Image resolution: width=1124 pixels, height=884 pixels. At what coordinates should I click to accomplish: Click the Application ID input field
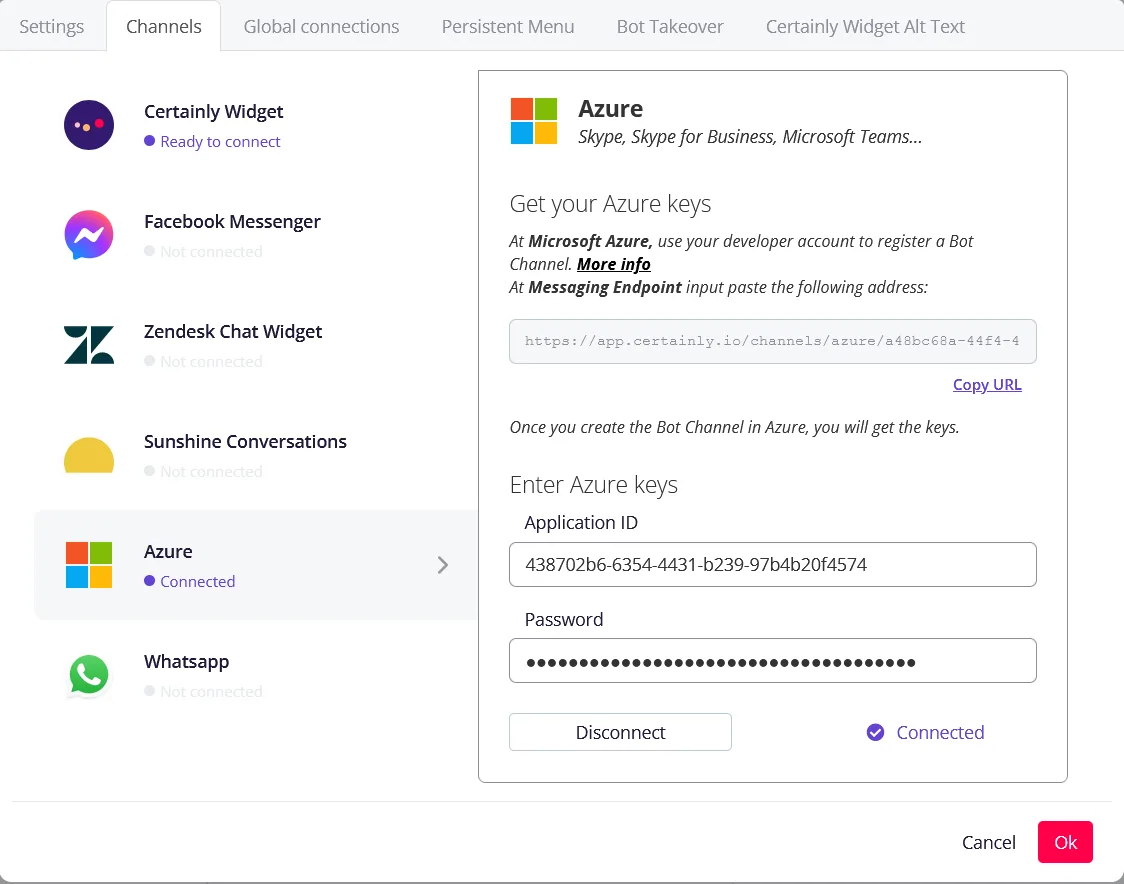[773, 565]
